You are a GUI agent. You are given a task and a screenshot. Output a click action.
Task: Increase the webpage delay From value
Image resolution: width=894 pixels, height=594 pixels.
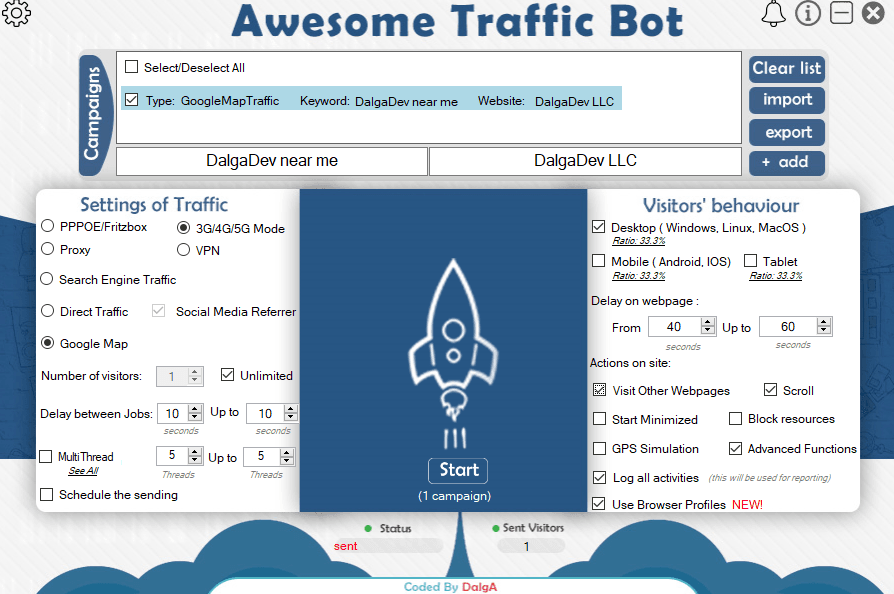[x=708, y=322]
